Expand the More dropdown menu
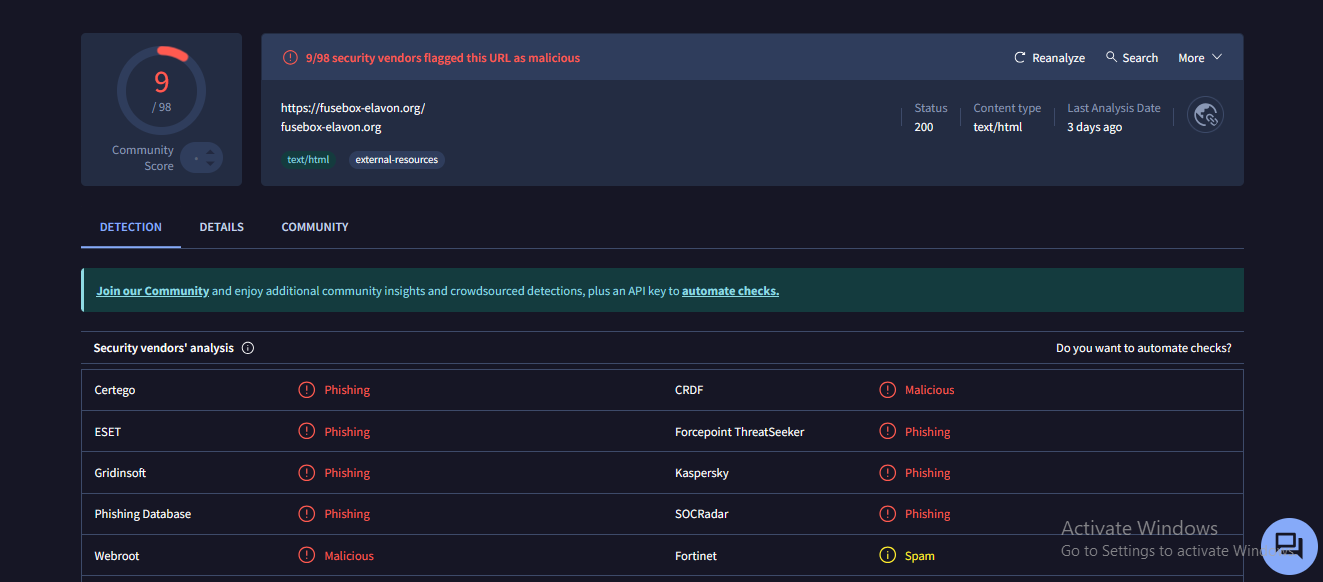Viewport: 1323px width, 582px height. pos(1200,58)
